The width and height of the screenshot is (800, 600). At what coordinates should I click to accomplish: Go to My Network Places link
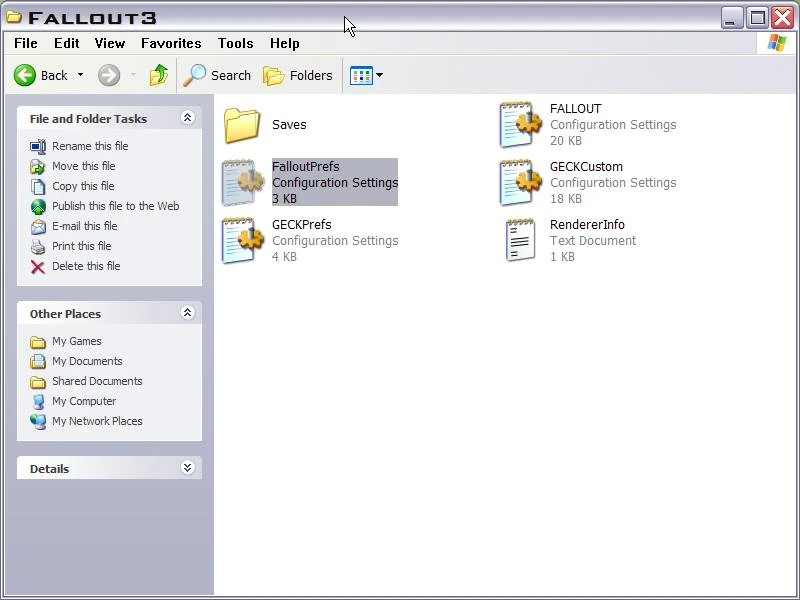[97, 421]
